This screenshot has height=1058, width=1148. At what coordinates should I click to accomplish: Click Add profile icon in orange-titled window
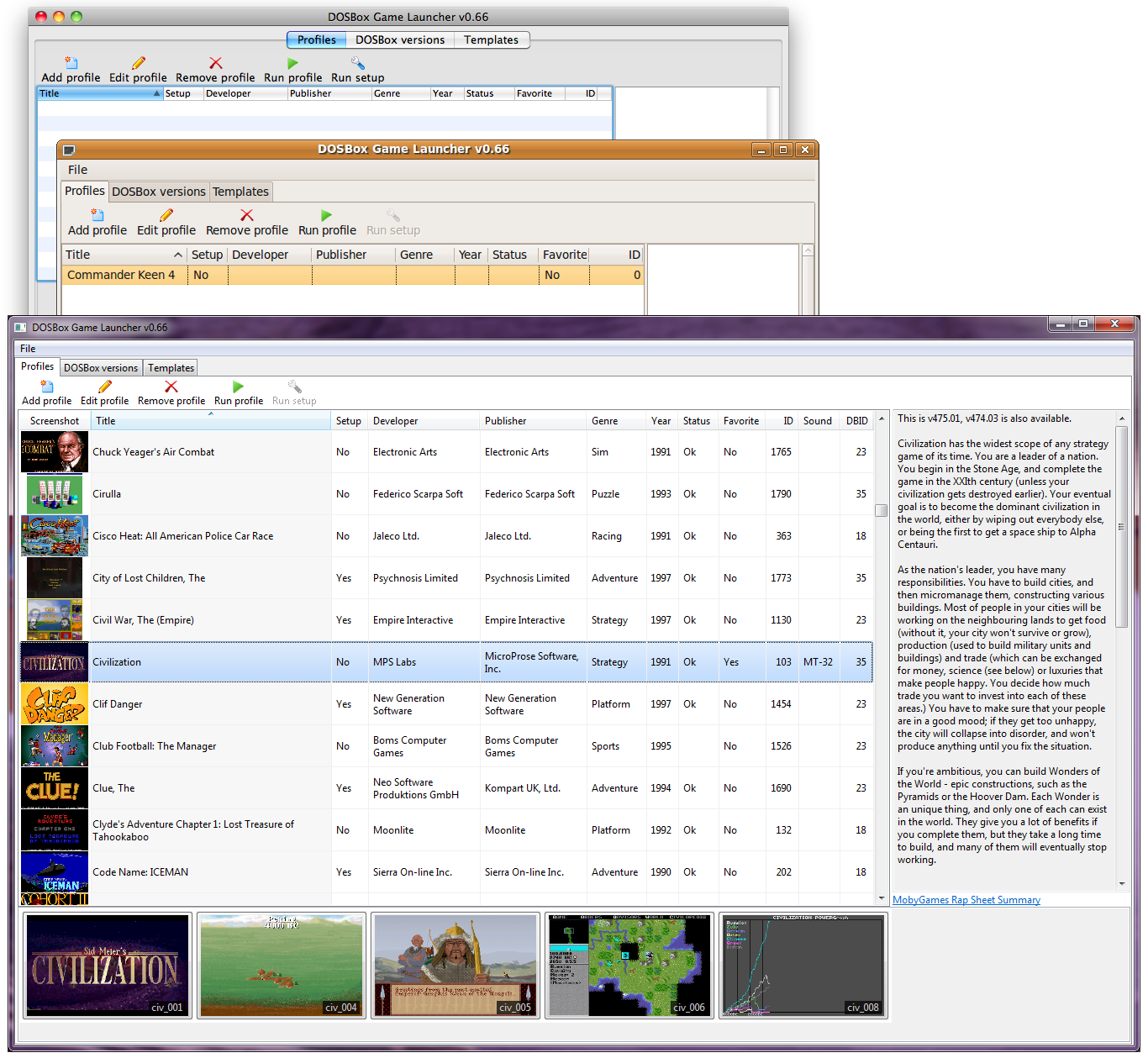[97, 216]
